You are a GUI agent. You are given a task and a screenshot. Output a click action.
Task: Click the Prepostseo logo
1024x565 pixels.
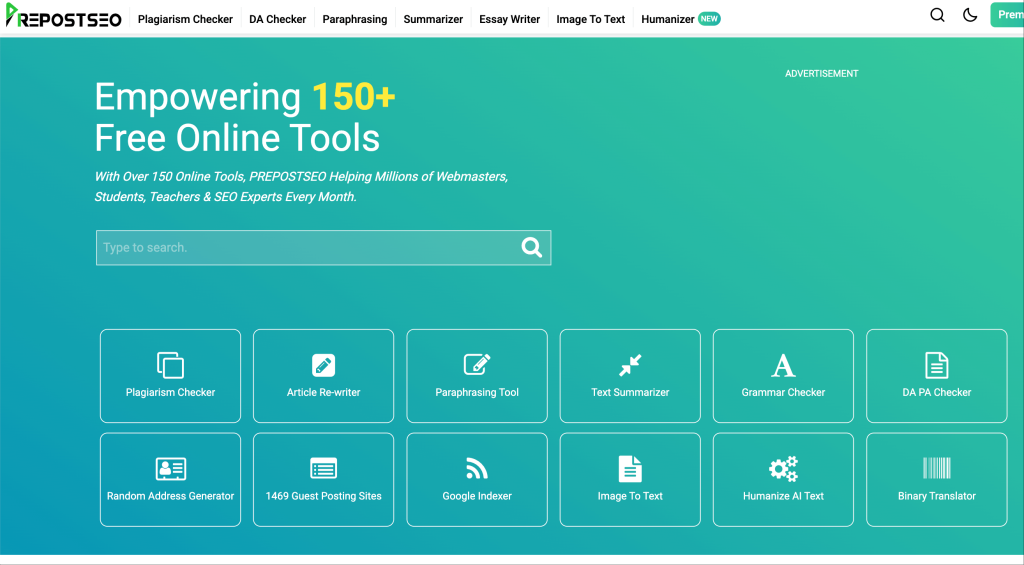point(63,16)
